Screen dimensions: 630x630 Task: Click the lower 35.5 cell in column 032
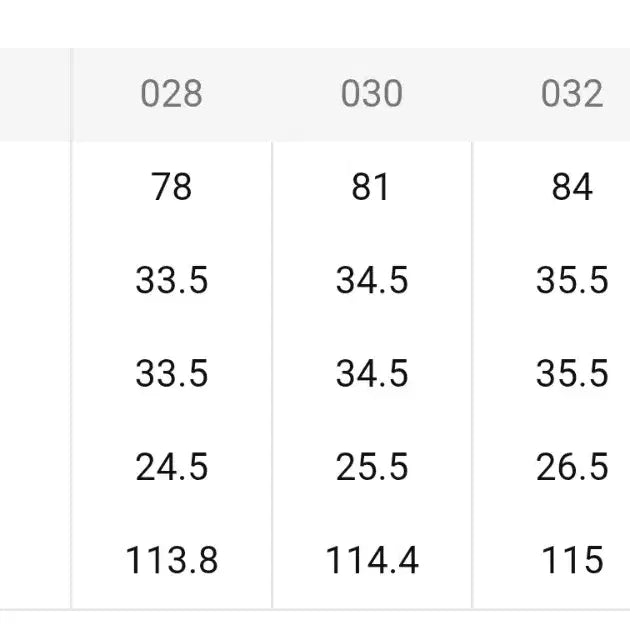click(571, 374)
